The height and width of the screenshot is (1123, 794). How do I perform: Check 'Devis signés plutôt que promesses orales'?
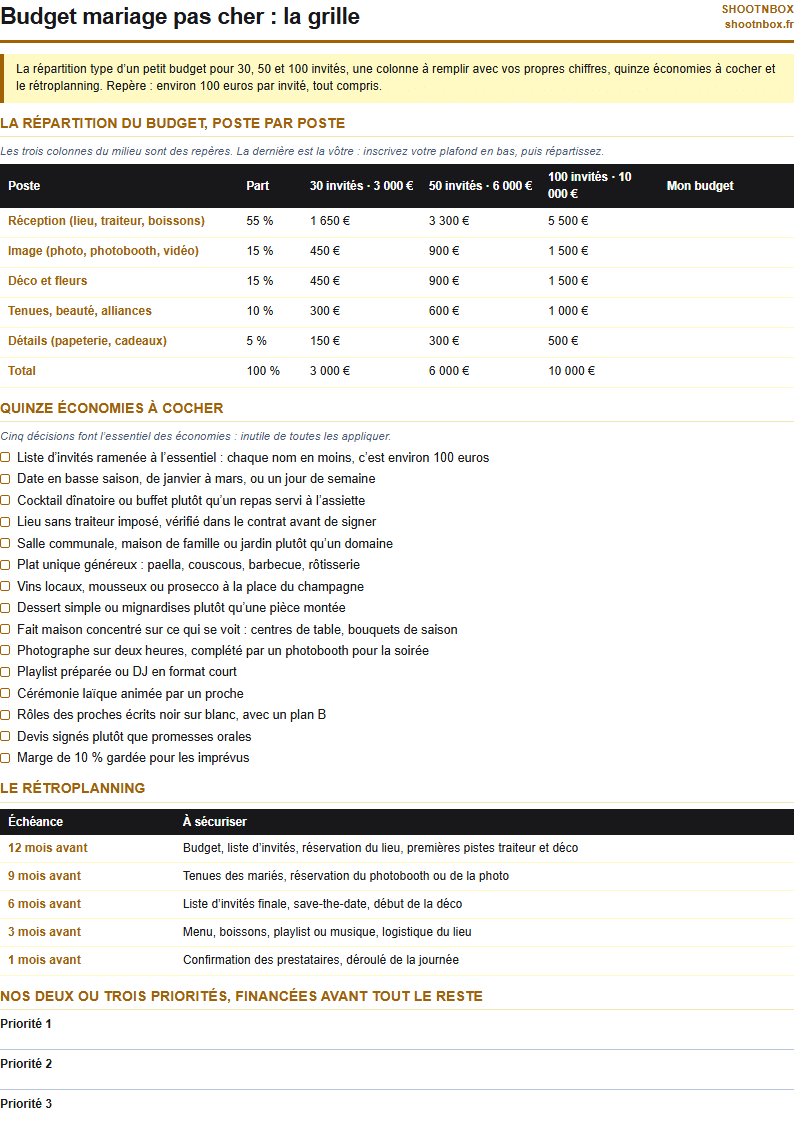(x=5, y=736)
